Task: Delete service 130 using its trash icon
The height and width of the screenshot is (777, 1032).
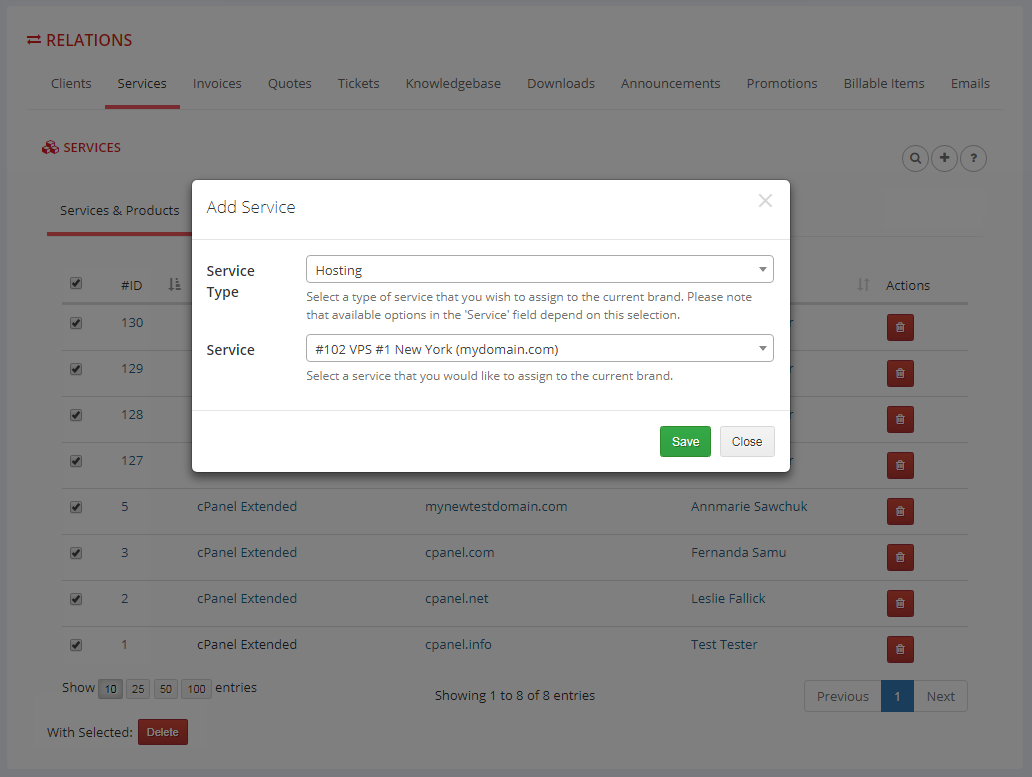Action: [899, 327]
